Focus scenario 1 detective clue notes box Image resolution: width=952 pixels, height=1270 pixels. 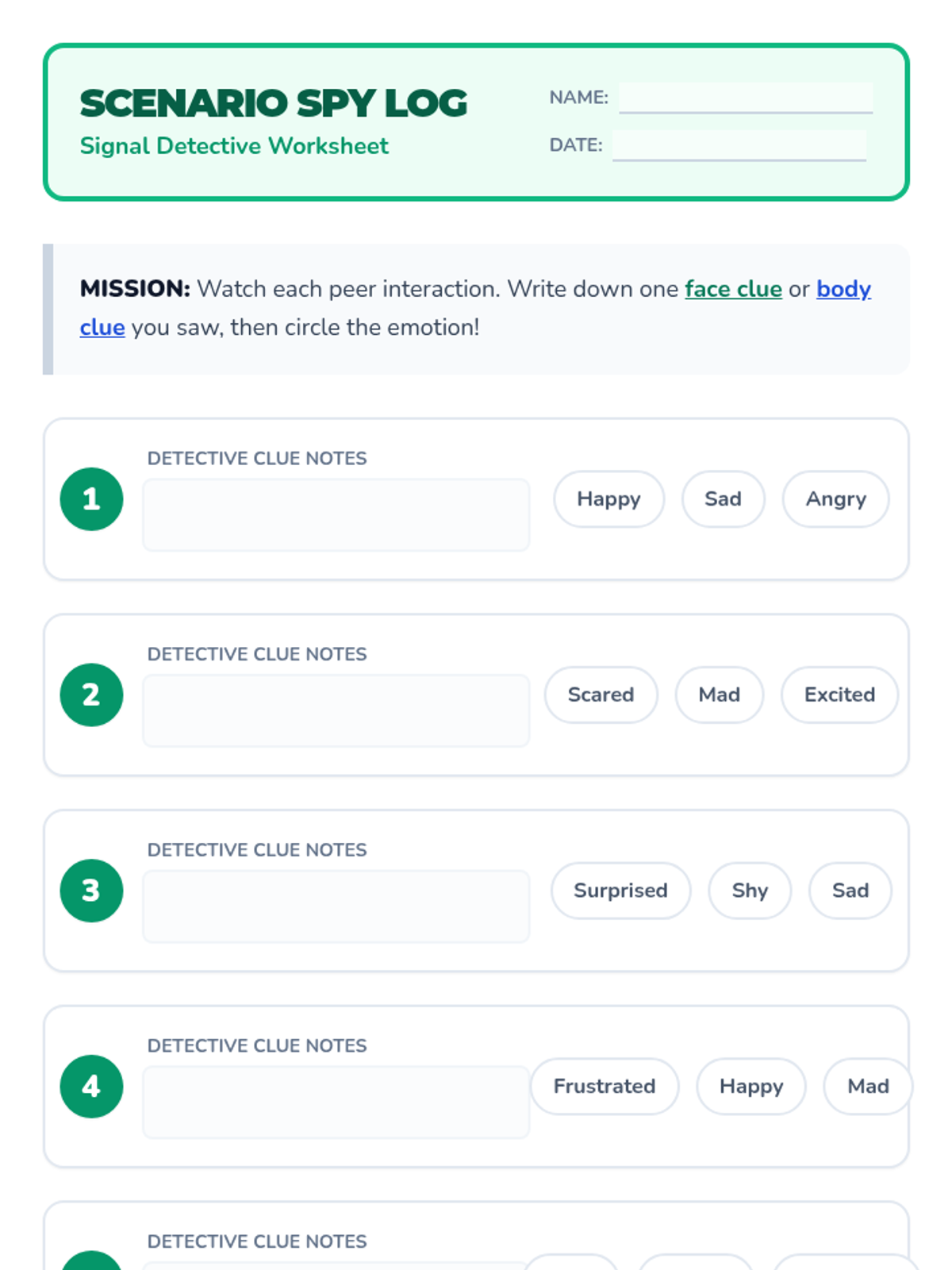[336, 514]
